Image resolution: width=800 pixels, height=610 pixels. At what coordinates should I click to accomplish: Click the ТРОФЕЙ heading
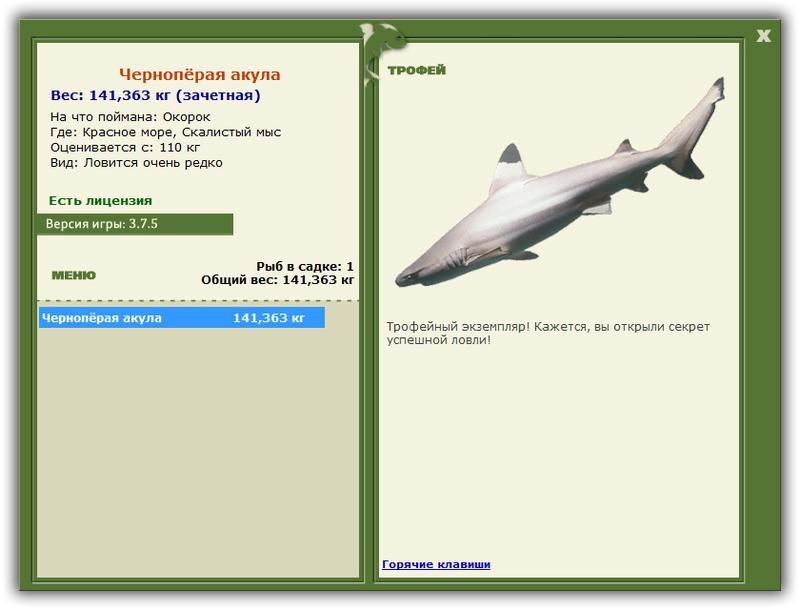tap(416, 70)
